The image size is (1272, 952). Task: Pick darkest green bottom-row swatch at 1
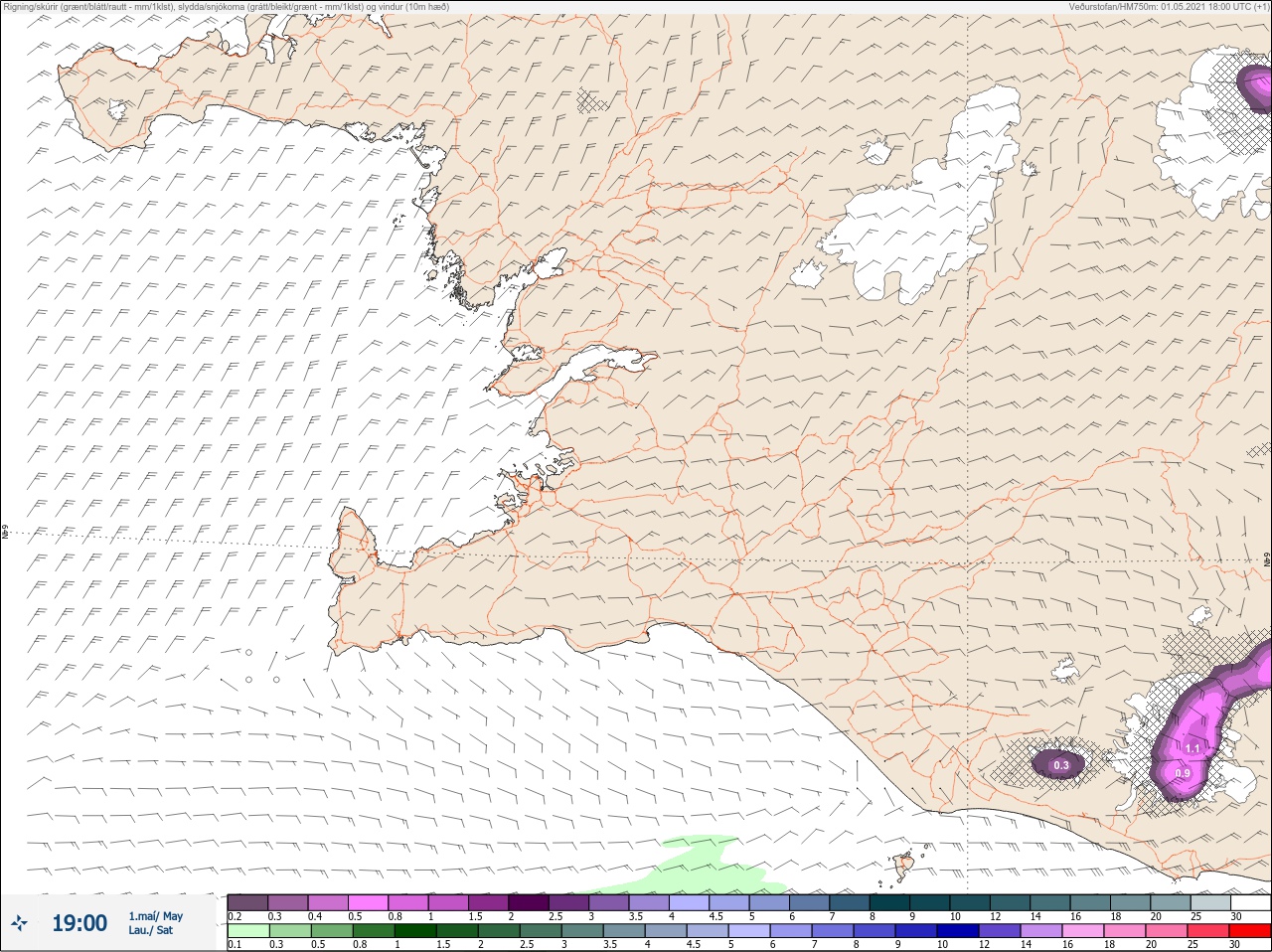tap(413, 931)
